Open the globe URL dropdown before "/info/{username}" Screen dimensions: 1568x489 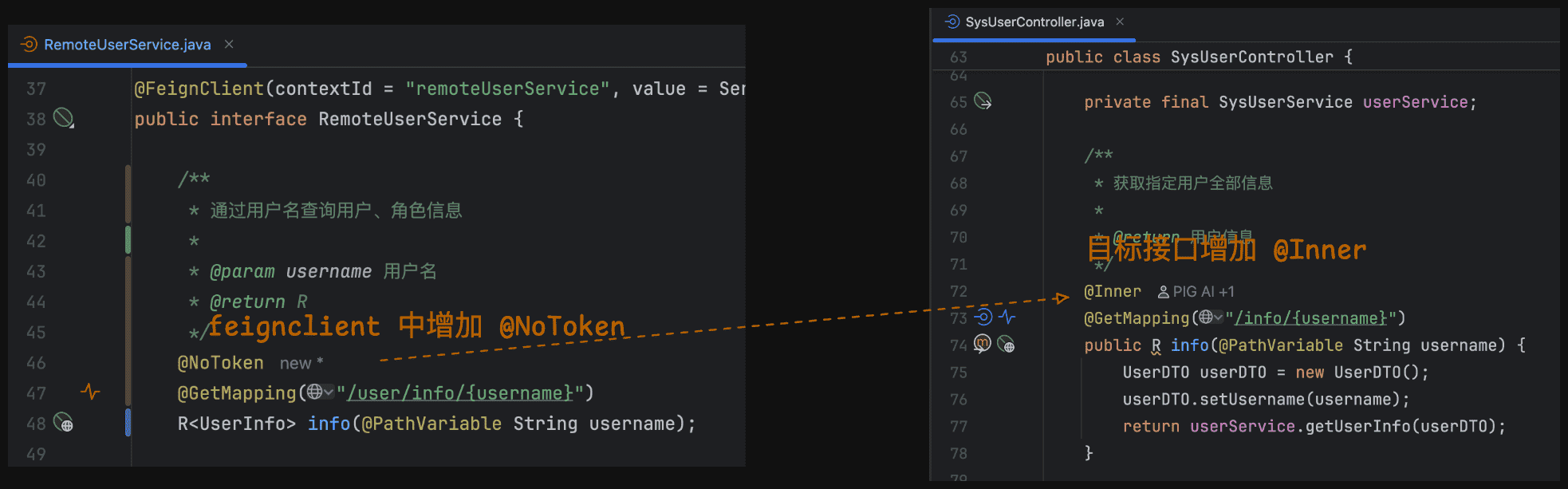click(x=1211, y=317)
